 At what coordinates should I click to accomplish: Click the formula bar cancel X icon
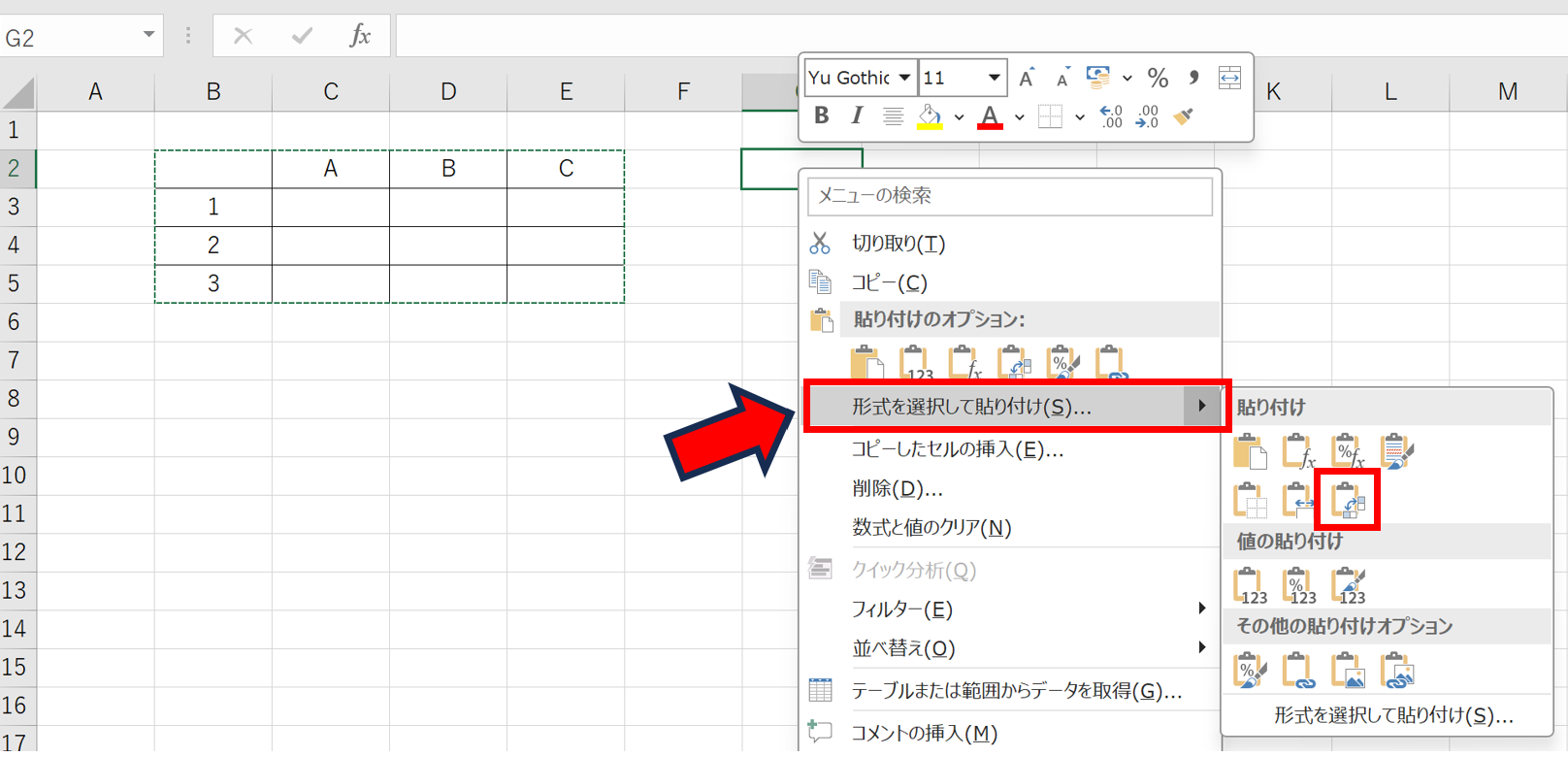(243, 36)
